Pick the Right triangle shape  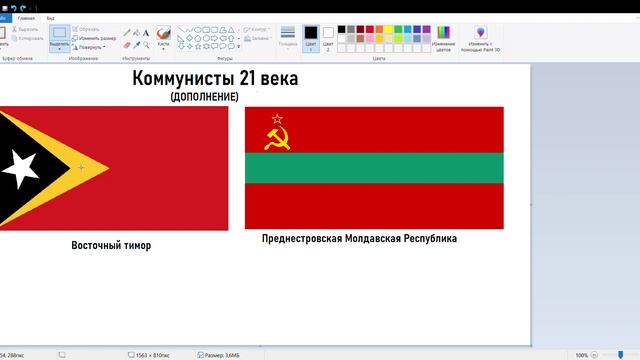click(x=181, y=38)
